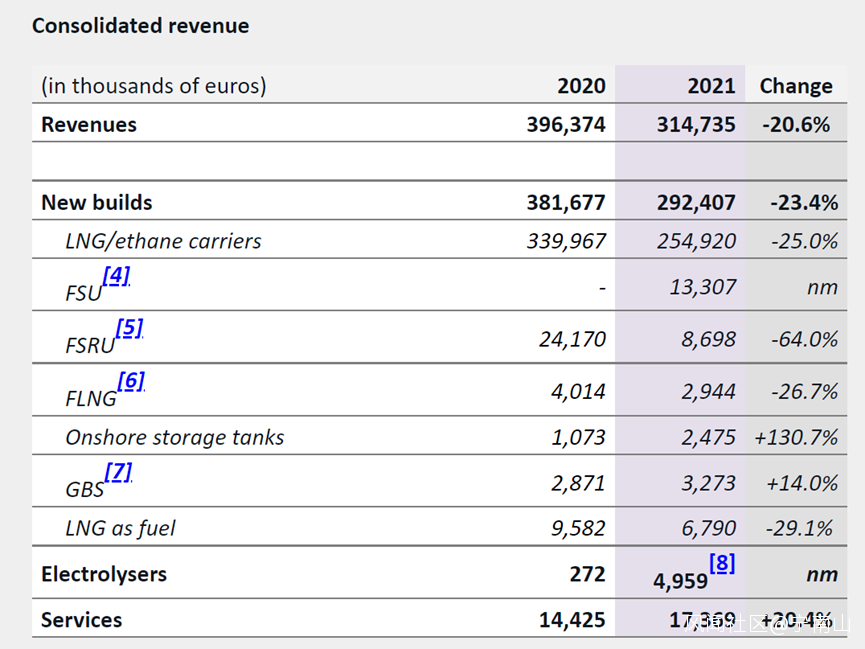
Task: Select the (in thousands of euros) header cell
Action: tap(154, 86)
